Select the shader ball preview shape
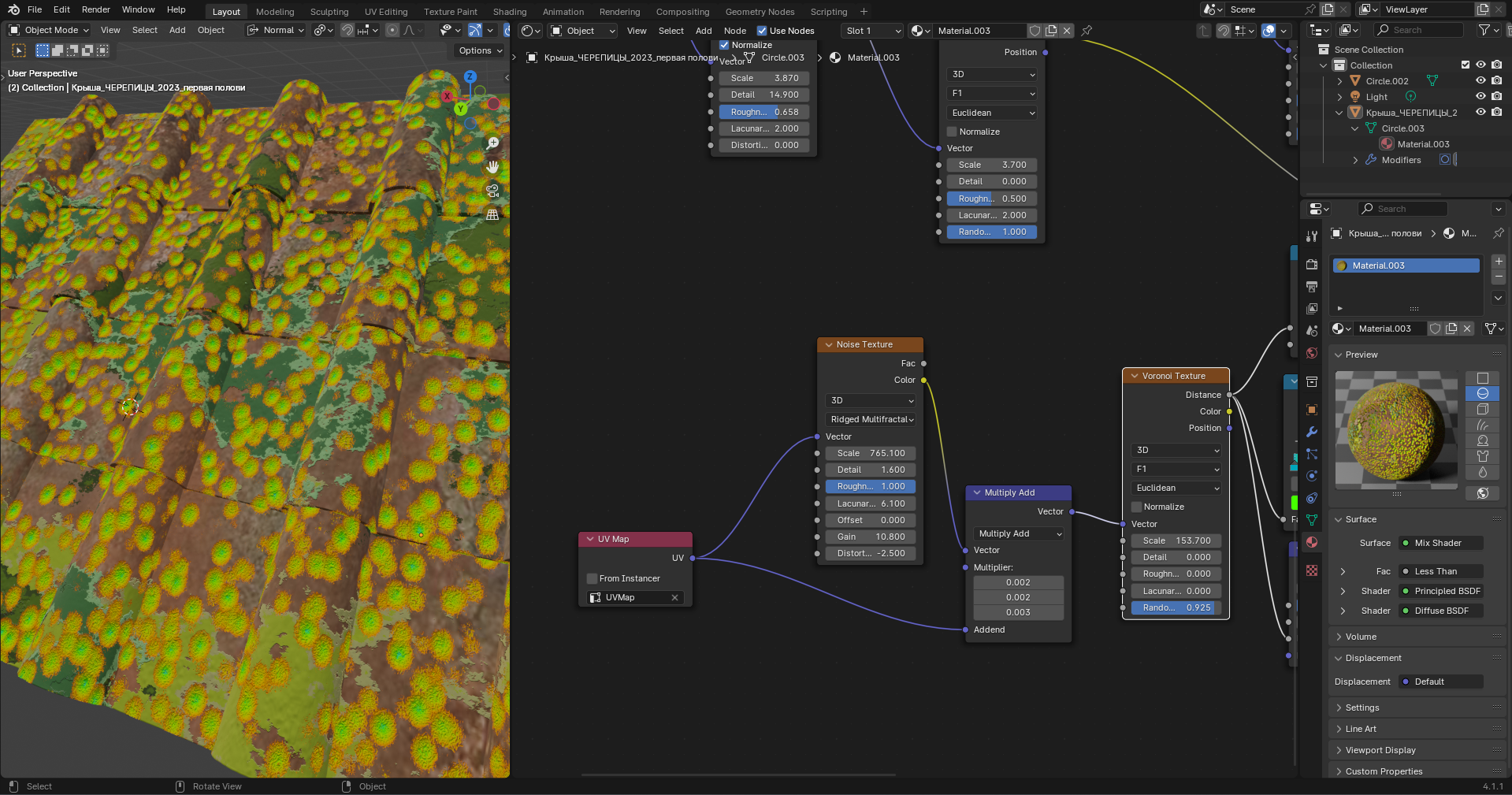 click(1482, 440)
